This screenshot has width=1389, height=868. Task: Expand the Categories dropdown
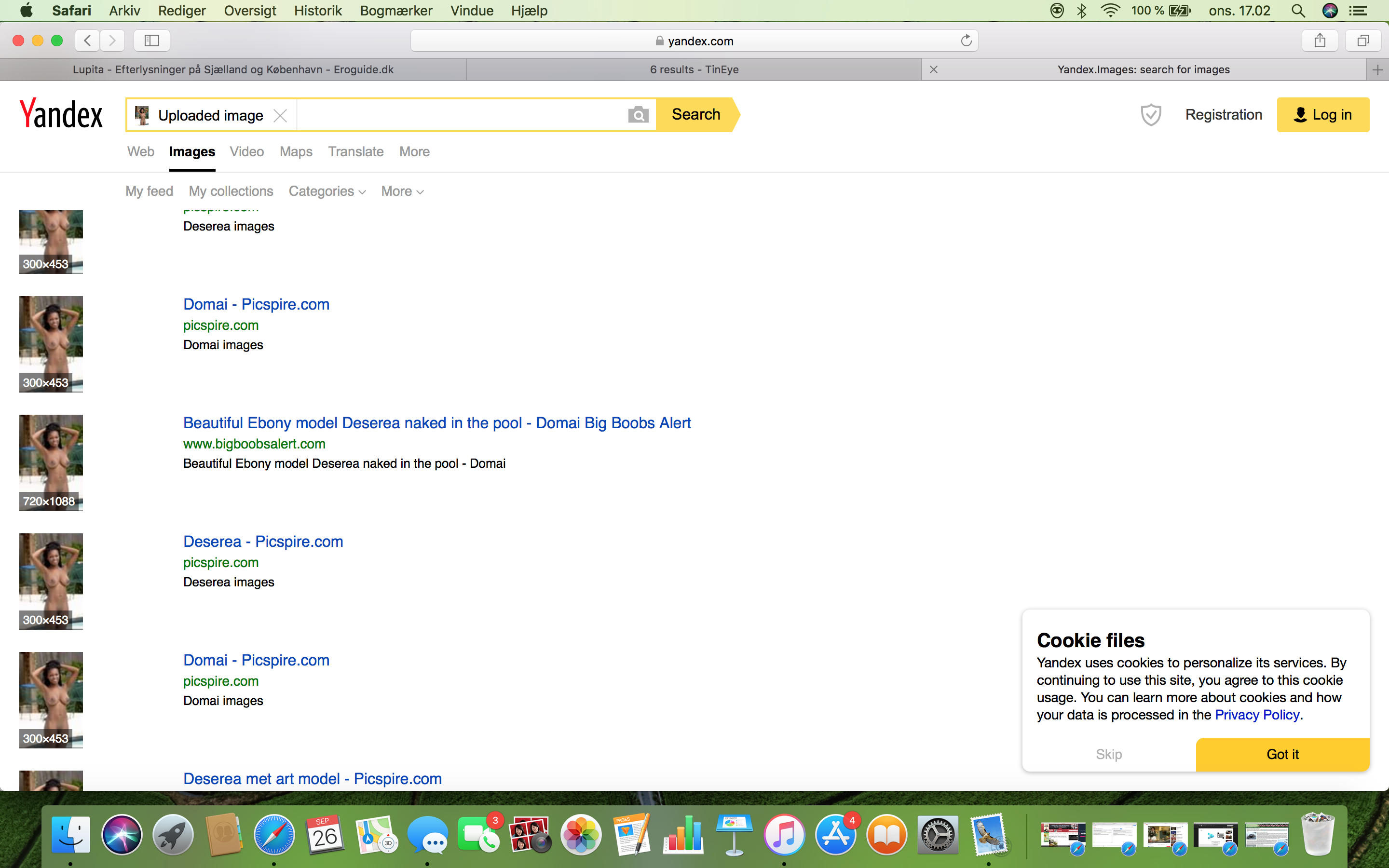[x=327, y=191]
